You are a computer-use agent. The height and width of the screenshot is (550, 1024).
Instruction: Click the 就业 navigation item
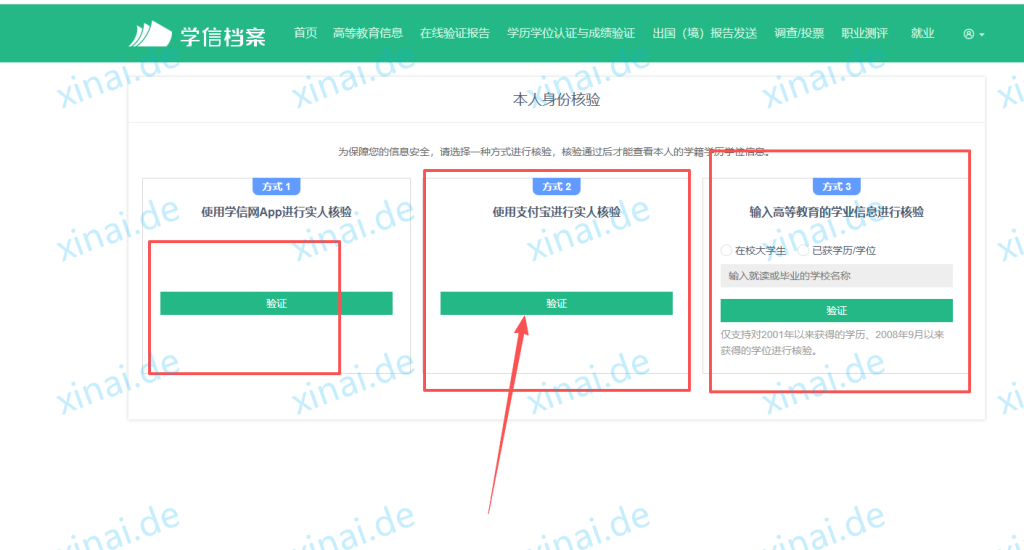click(922, 33)
